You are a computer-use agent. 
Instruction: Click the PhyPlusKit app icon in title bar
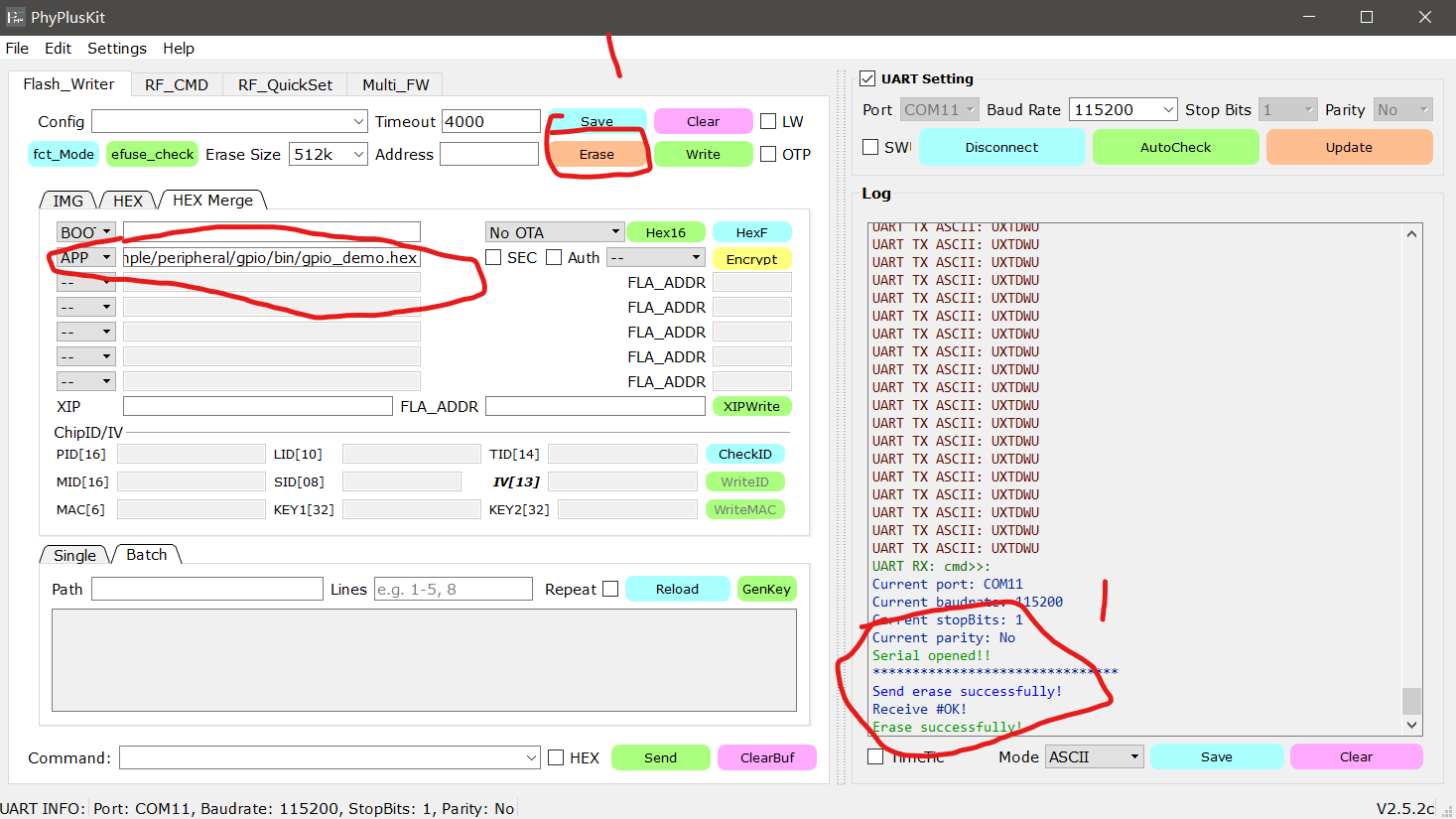(x=15, y=17)
